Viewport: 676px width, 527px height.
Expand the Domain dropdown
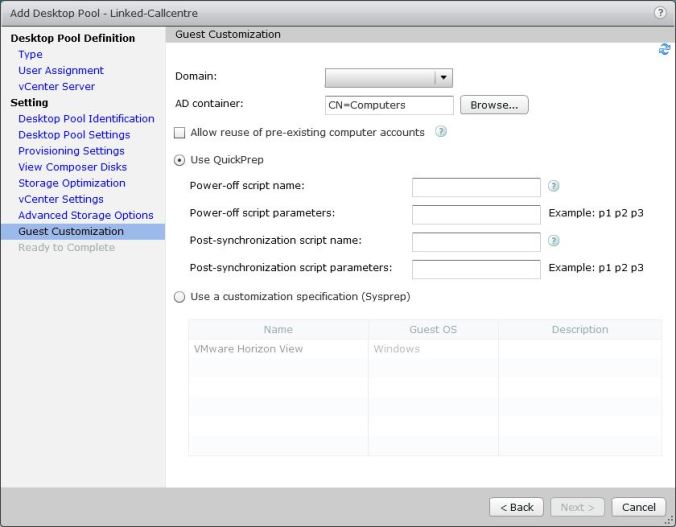tap(443, 78)
